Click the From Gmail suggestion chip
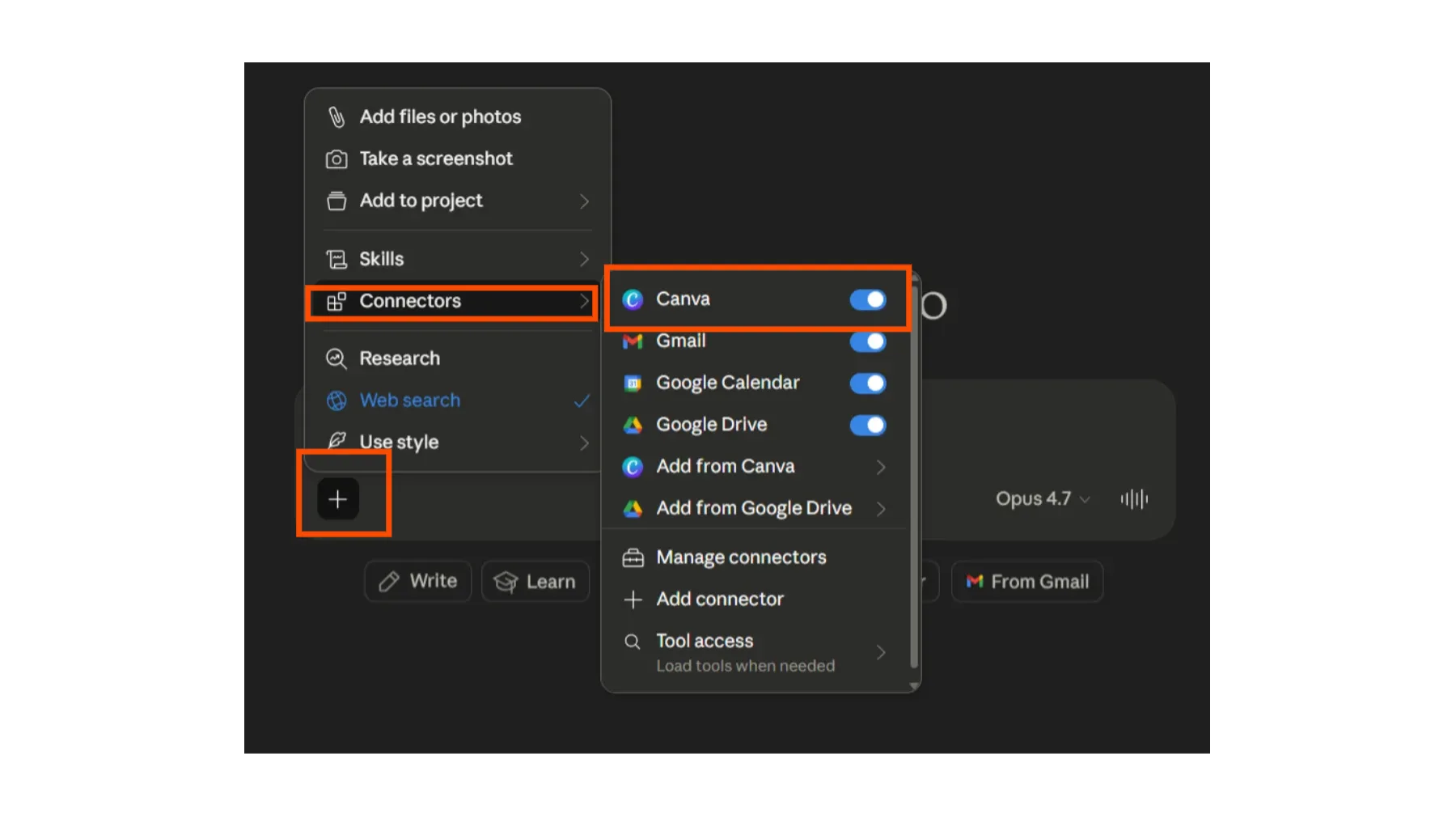Screen dimensions: 1456x818 (x=1027, y=582)
